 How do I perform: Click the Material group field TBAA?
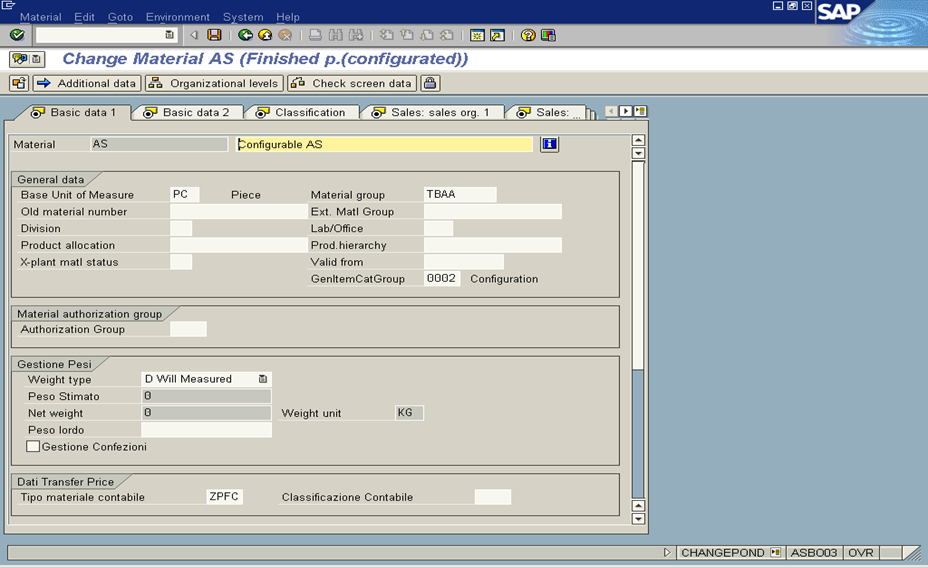460,195
